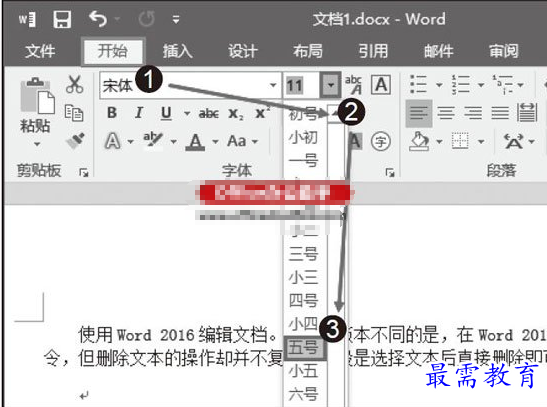The width and height of the screenshot is (547, 407).
Task: Switch to the 邮件 ribbon tab
Action: tap(439, 51)
